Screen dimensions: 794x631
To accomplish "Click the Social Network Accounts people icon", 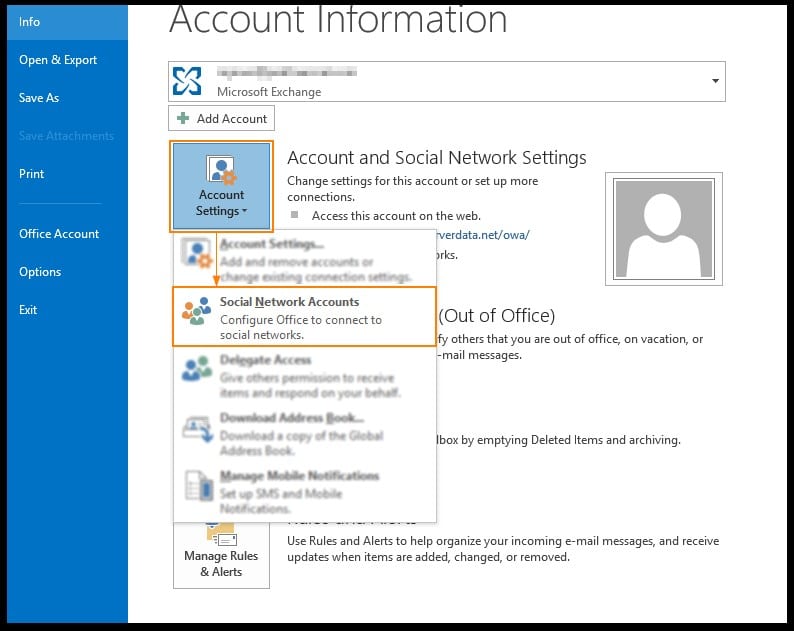I will click(196, 311).
